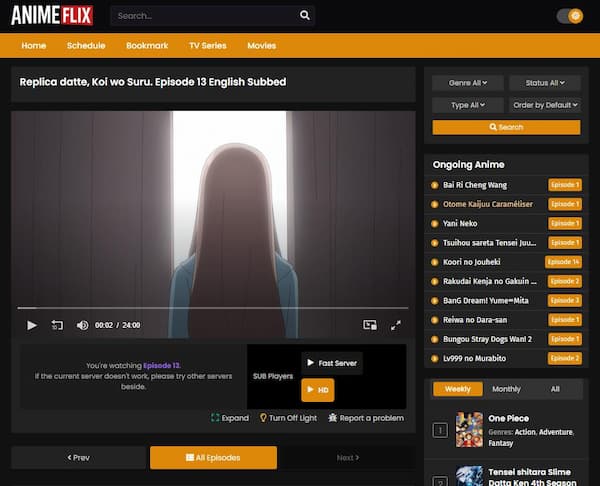Switch to the Monthly tab
The width and height of the screenshot is (600, 486).
[x=506, y=389]
